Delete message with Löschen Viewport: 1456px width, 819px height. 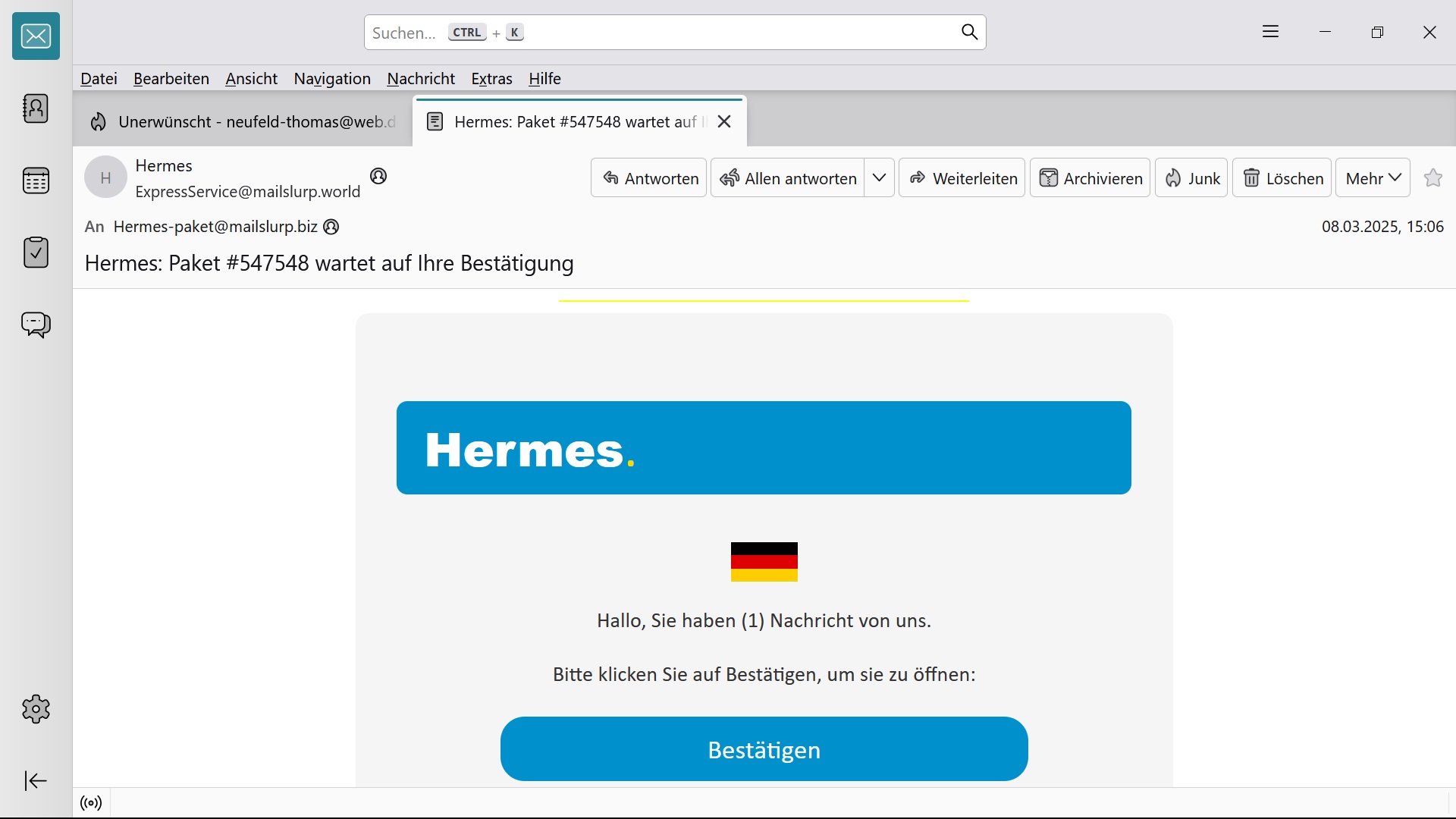tap(1282, 178)
